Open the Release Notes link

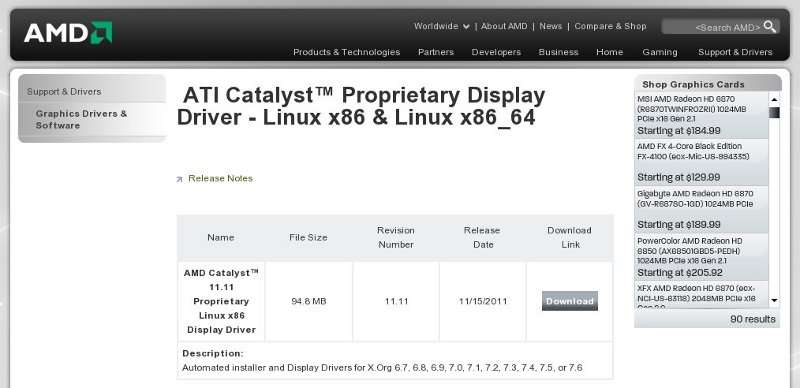220,178
